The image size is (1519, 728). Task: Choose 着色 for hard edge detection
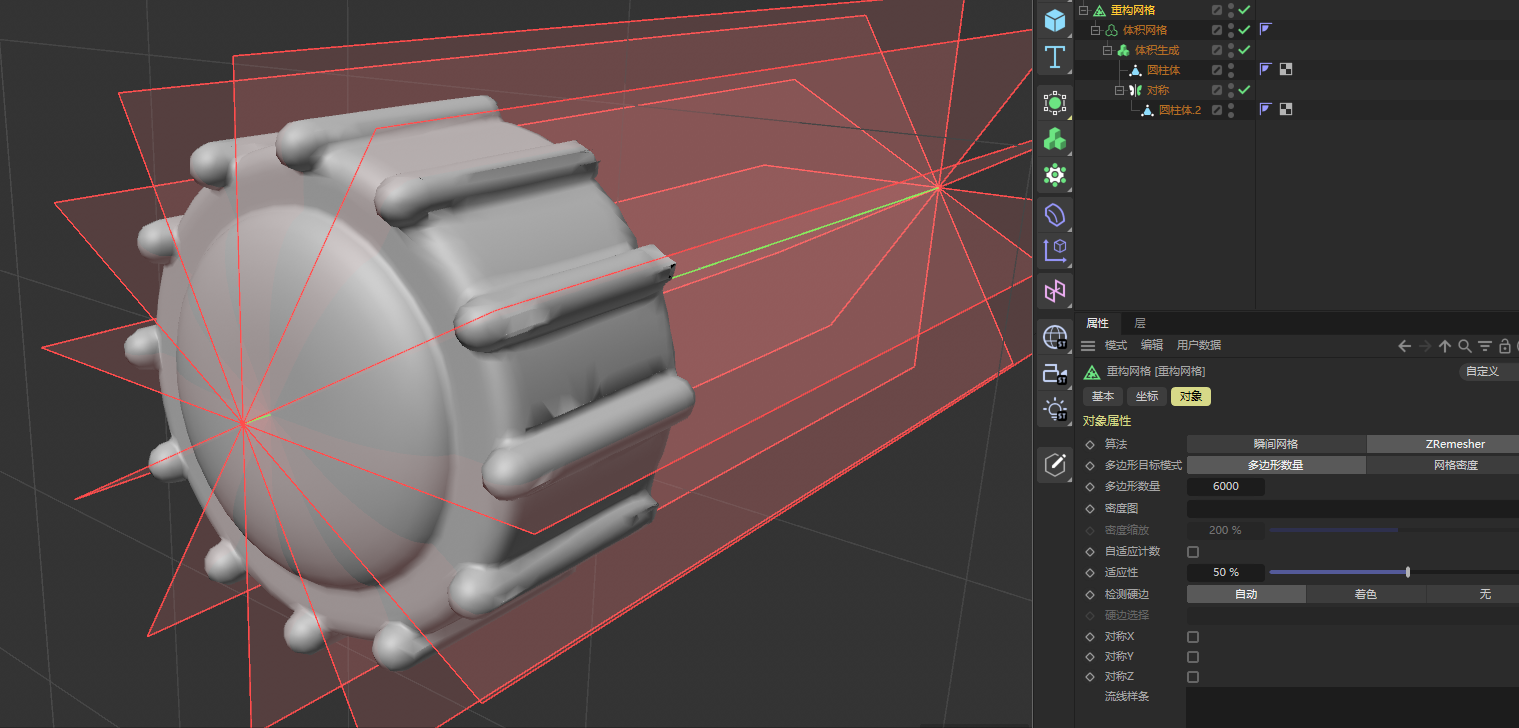[x=1365, y=594]
